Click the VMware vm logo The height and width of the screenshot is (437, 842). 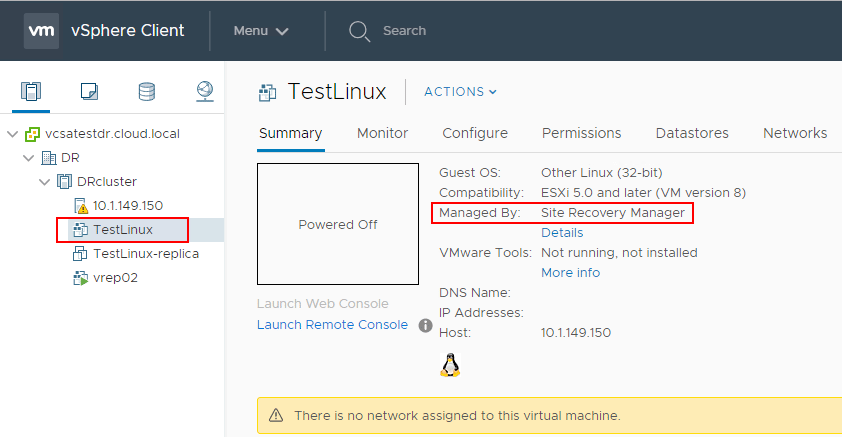[x=41, y=31]
